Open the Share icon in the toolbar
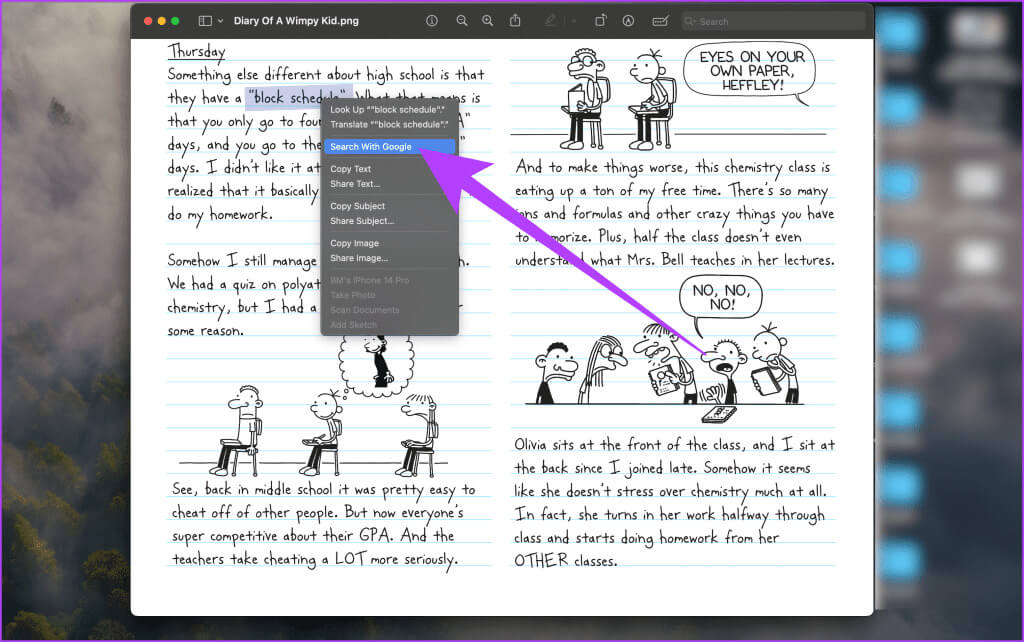This screenshot has height=642, width=1024. (x=515, y=21)
